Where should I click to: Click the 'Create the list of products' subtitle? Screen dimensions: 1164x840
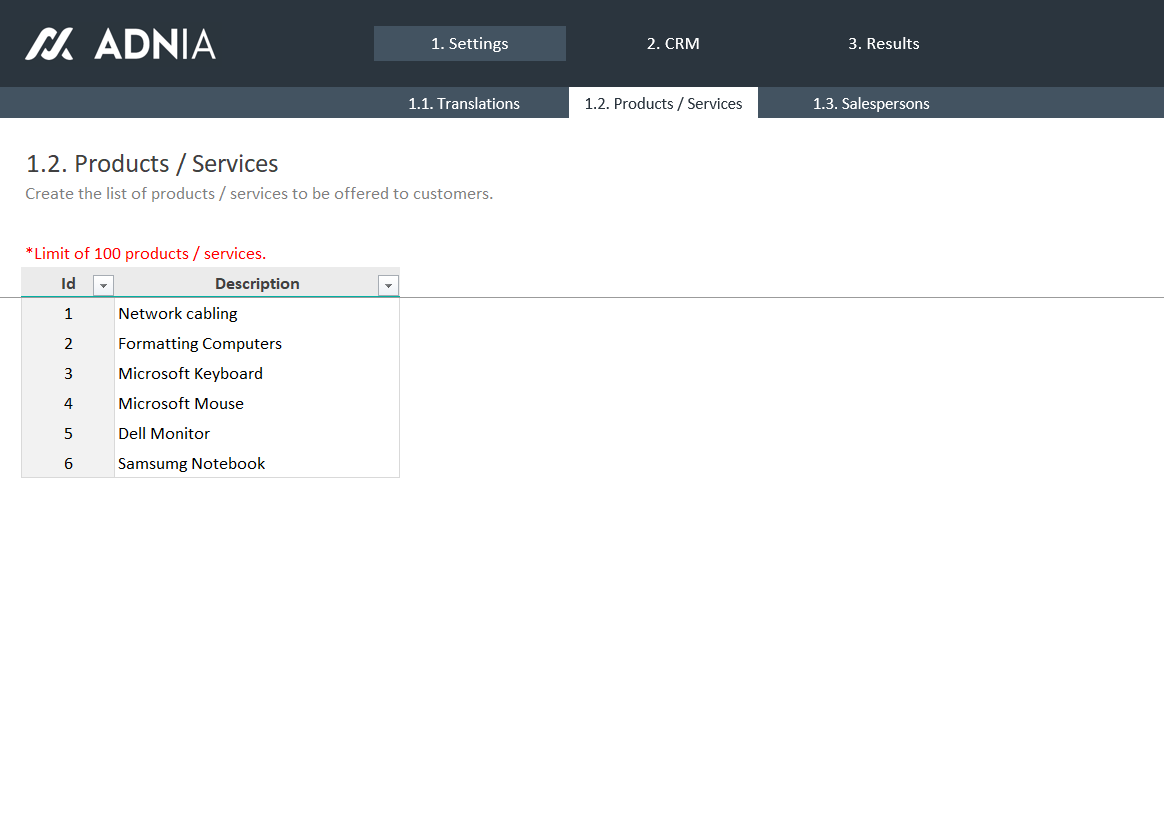259,194
